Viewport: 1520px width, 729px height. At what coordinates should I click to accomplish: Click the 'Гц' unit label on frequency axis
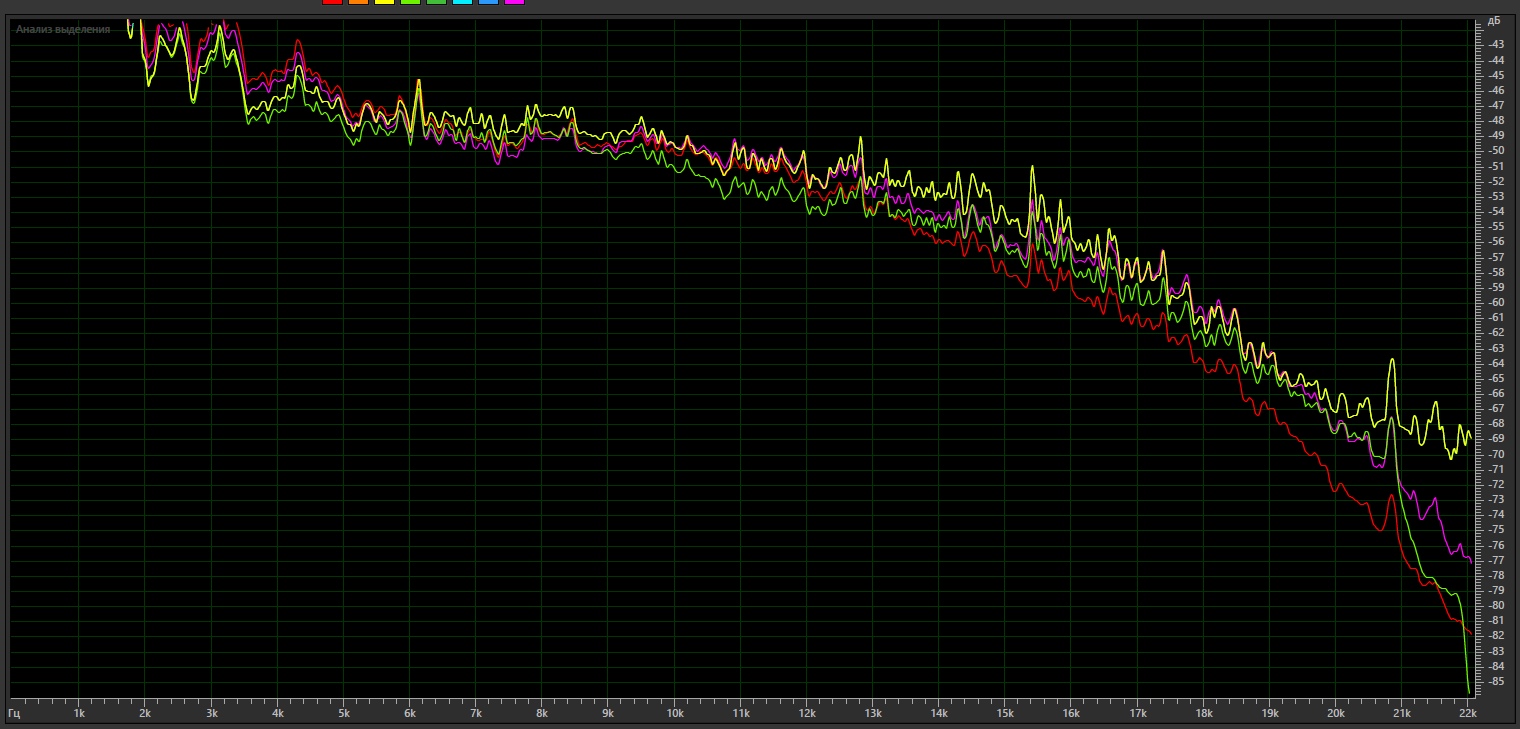click(x=14, y=714)
